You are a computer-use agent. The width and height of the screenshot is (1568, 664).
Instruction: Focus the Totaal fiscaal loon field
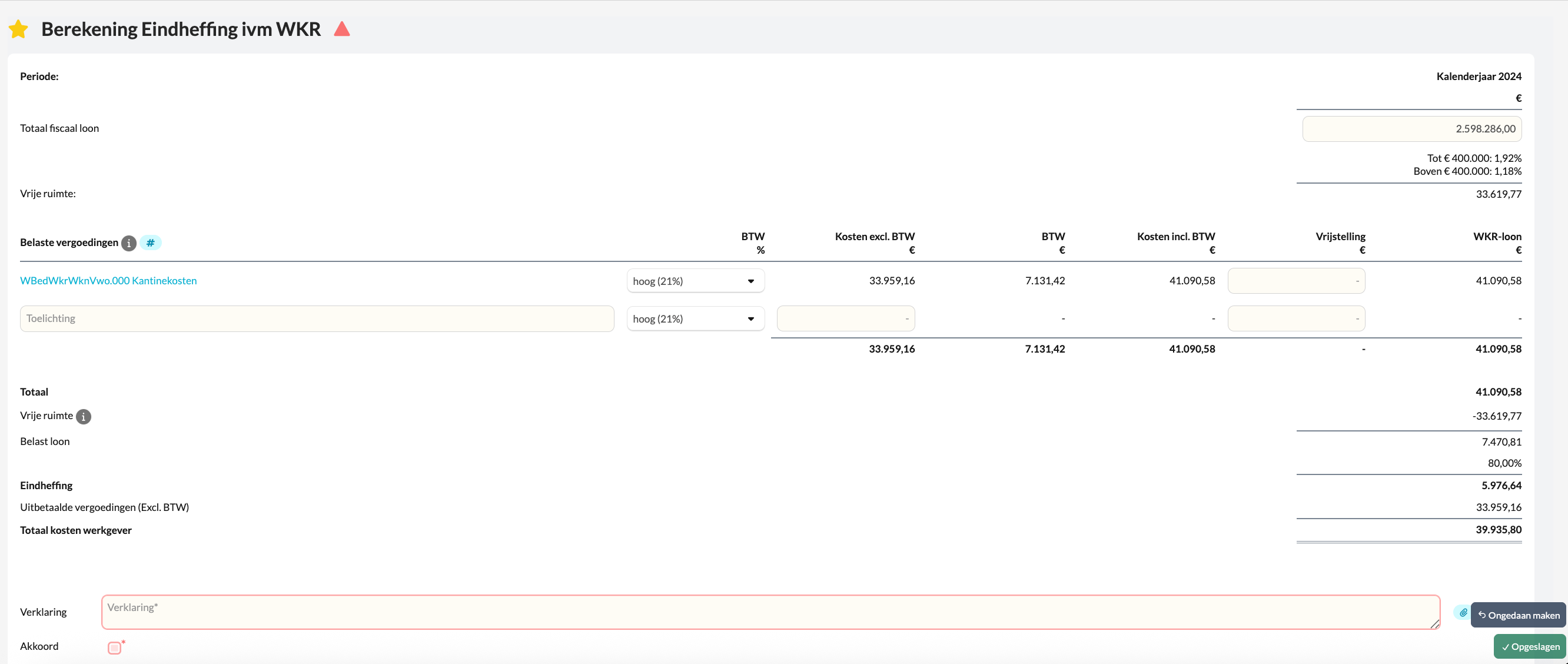pos(1411,128)
